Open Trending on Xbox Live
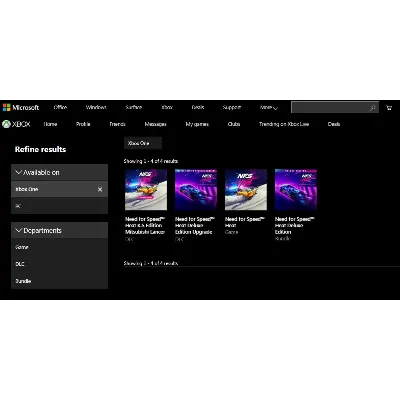 284,124
